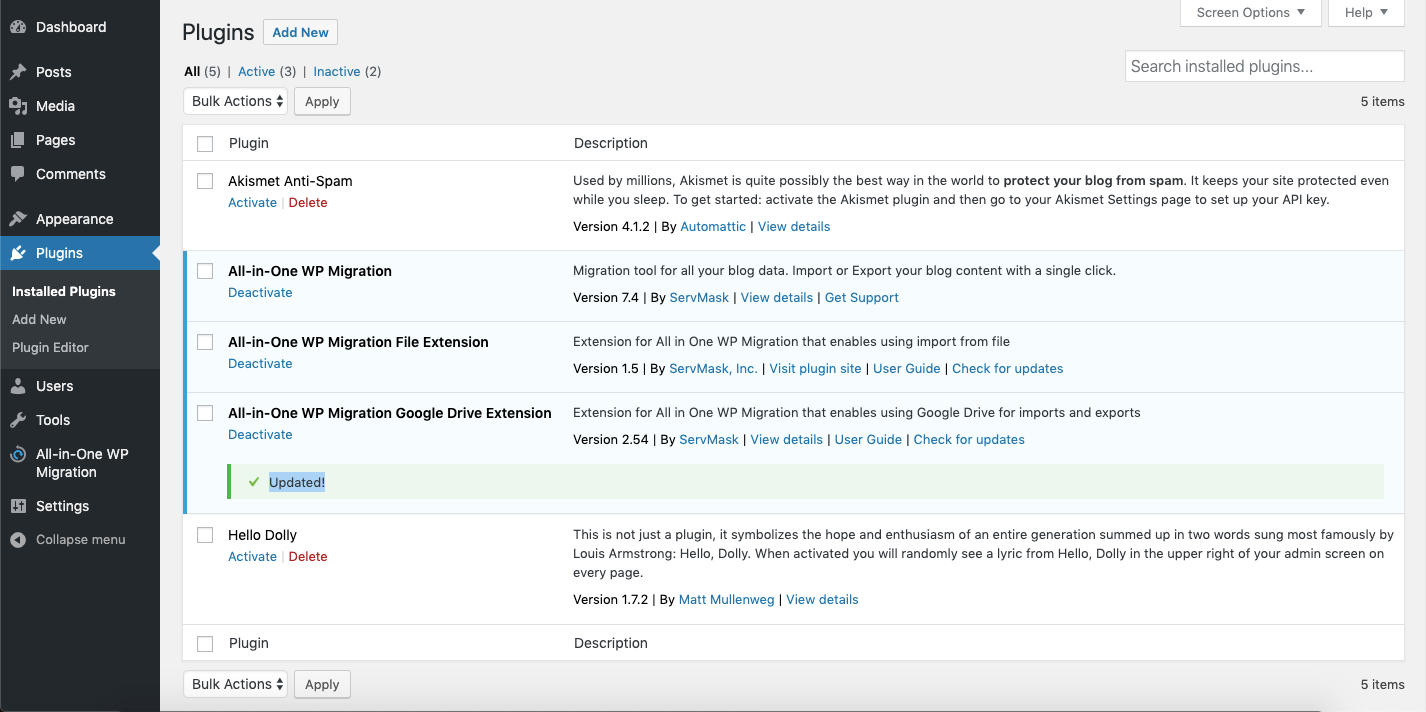The image size is (1426, 712).
Task: Open Get Support link for Migration plugin
Action: point(861,298)
